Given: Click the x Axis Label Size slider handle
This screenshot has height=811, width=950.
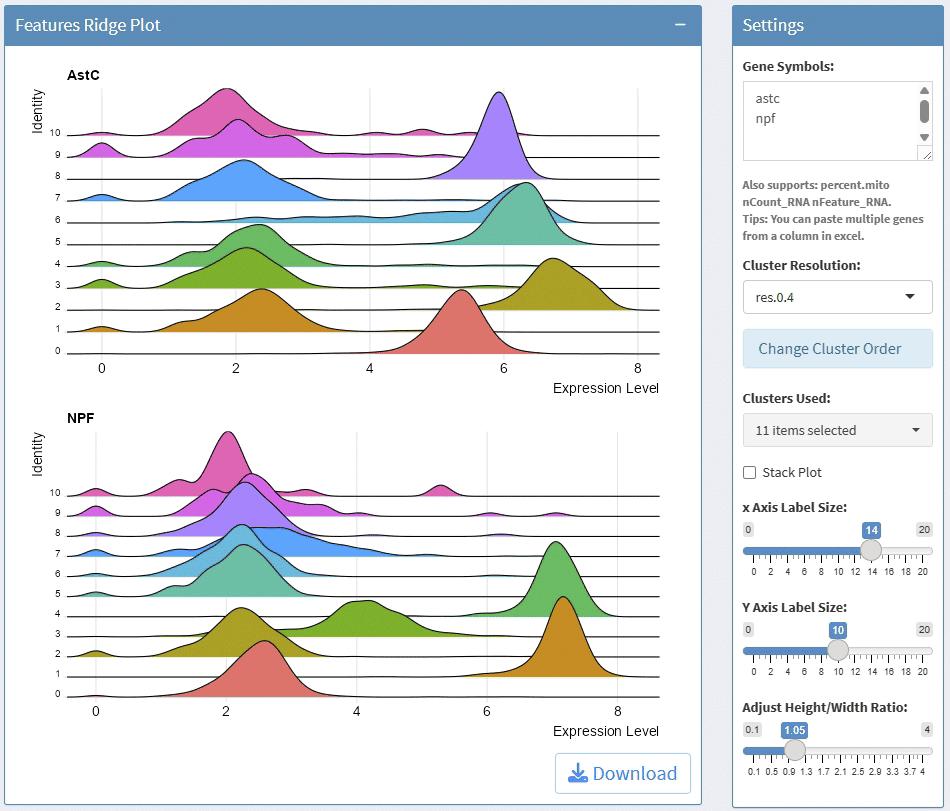Looking at the screenshot, I should click(x=871, y=550).
